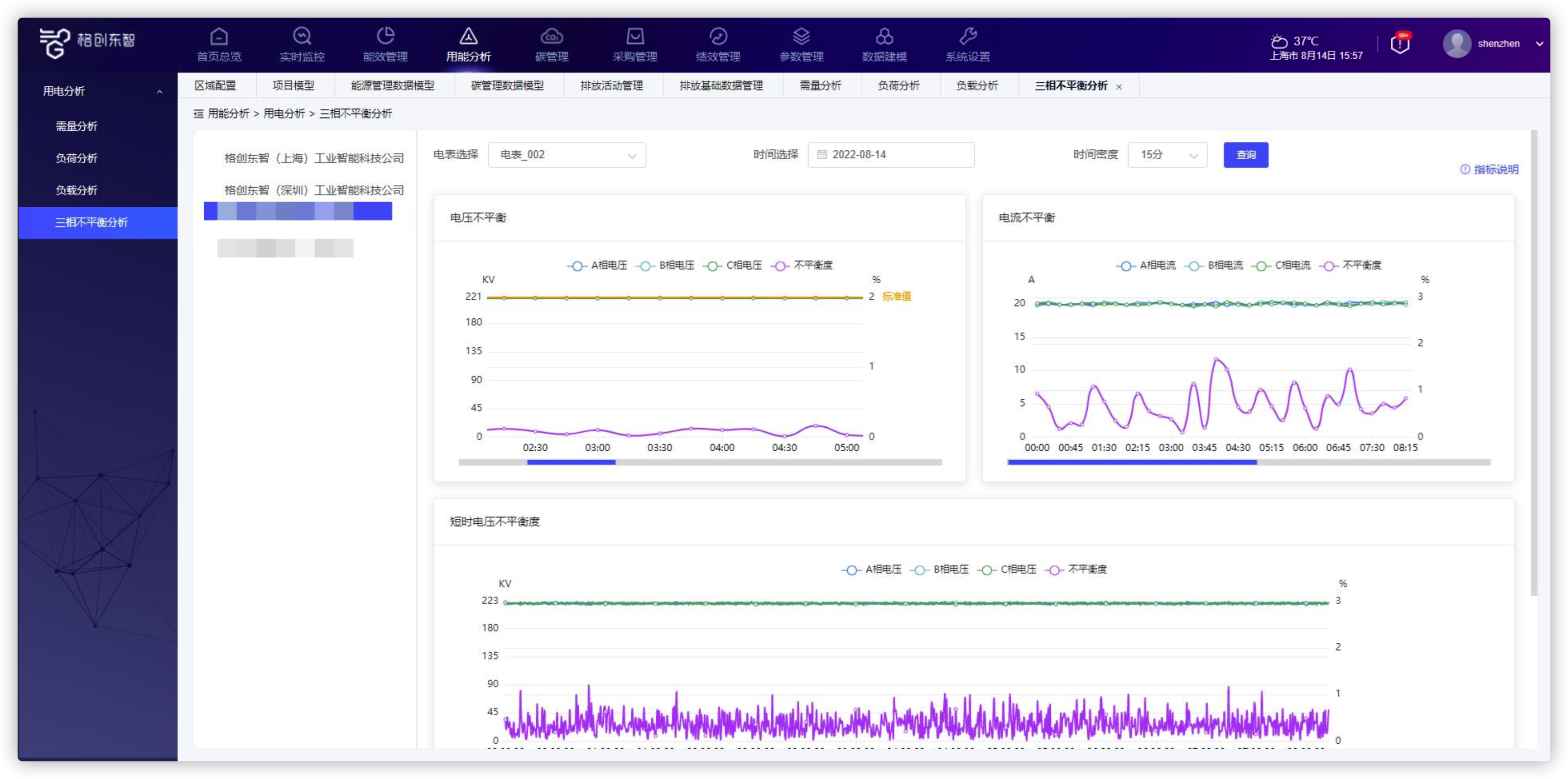Click the alert notification shield icon

coord(1400,44)
